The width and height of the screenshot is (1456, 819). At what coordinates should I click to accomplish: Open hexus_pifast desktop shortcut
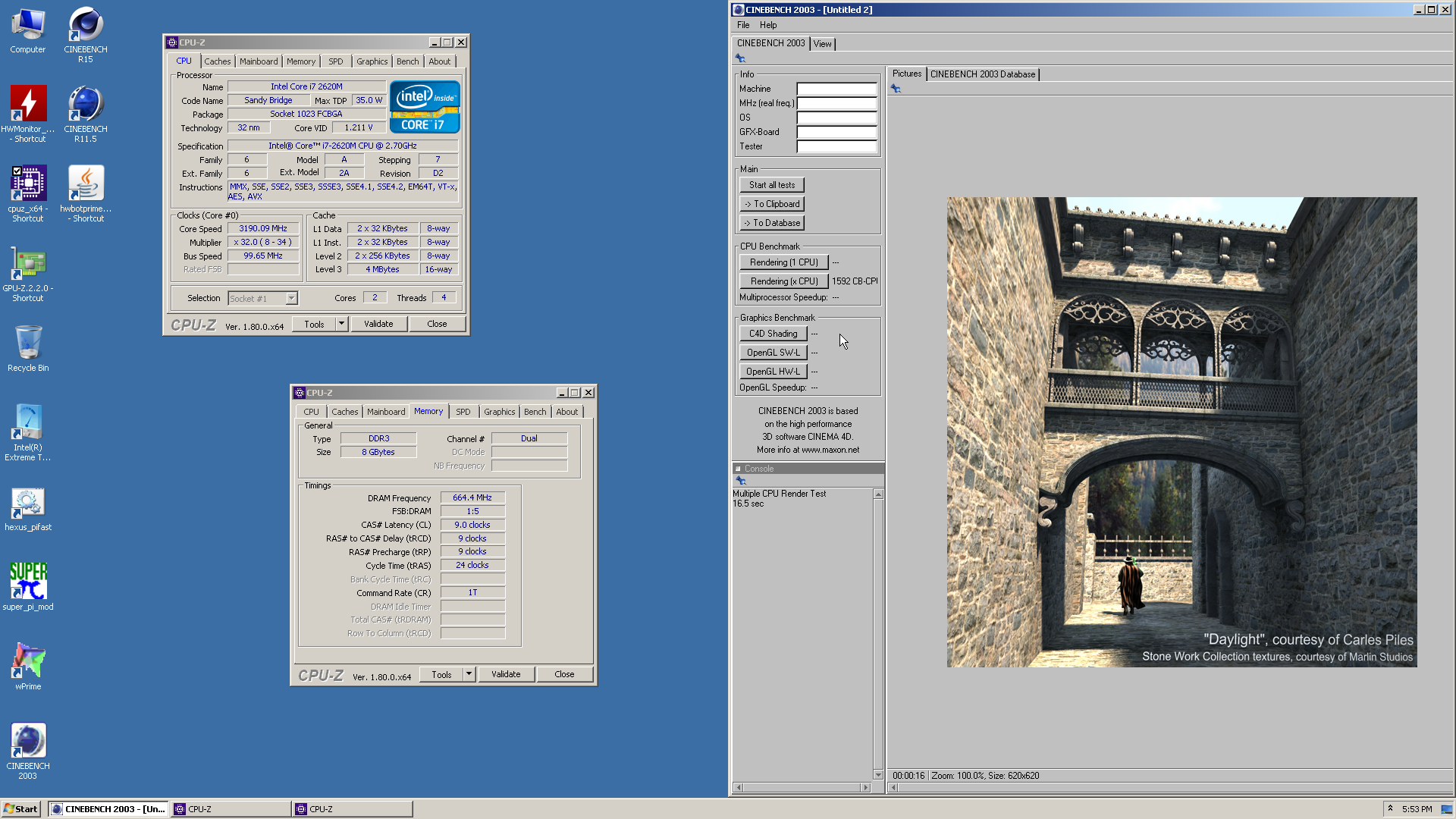28,508
